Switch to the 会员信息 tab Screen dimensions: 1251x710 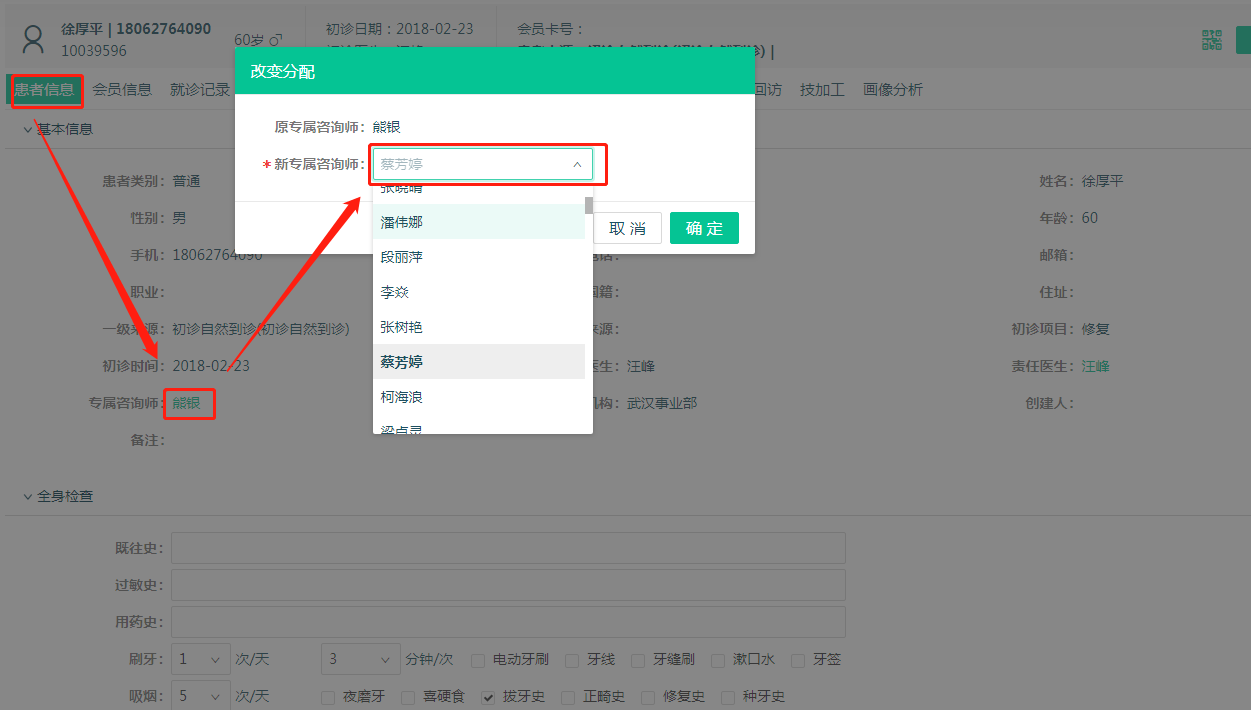click(122, 90)
